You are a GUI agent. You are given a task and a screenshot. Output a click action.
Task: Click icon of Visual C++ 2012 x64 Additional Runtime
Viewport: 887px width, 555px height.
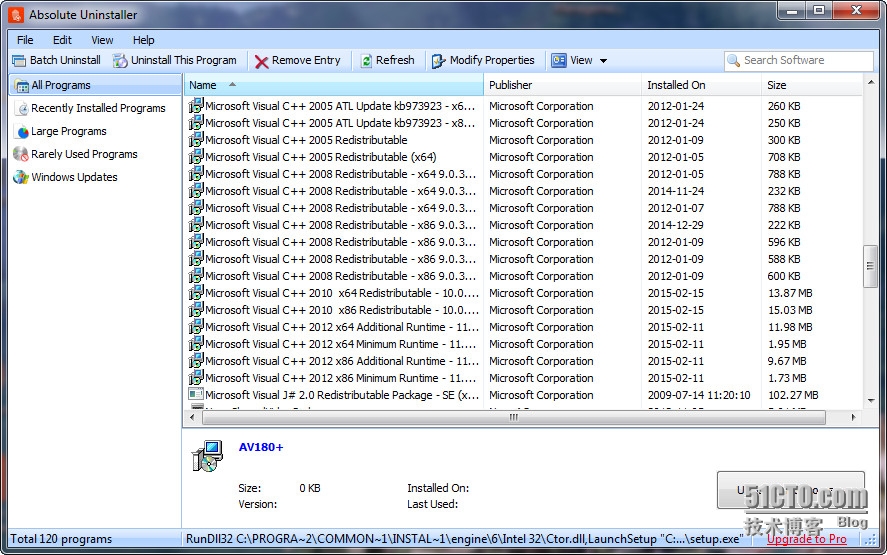[196, 326]
